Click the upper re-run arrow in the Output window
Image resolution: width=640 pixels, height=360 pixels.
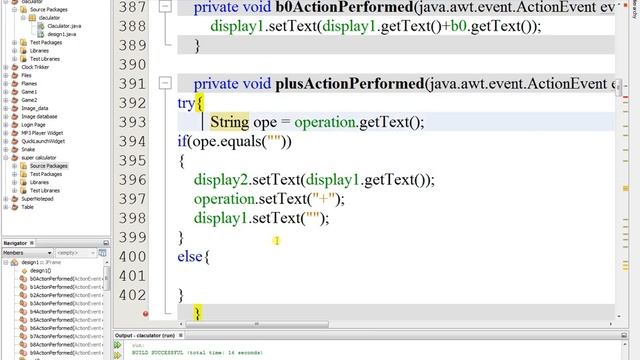118,345
